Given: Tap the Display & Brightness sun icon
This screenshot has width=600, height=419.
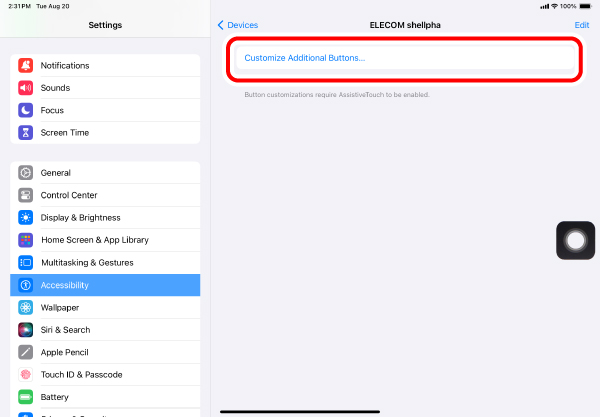Looking at the screenshot, I should coord(26,217).
